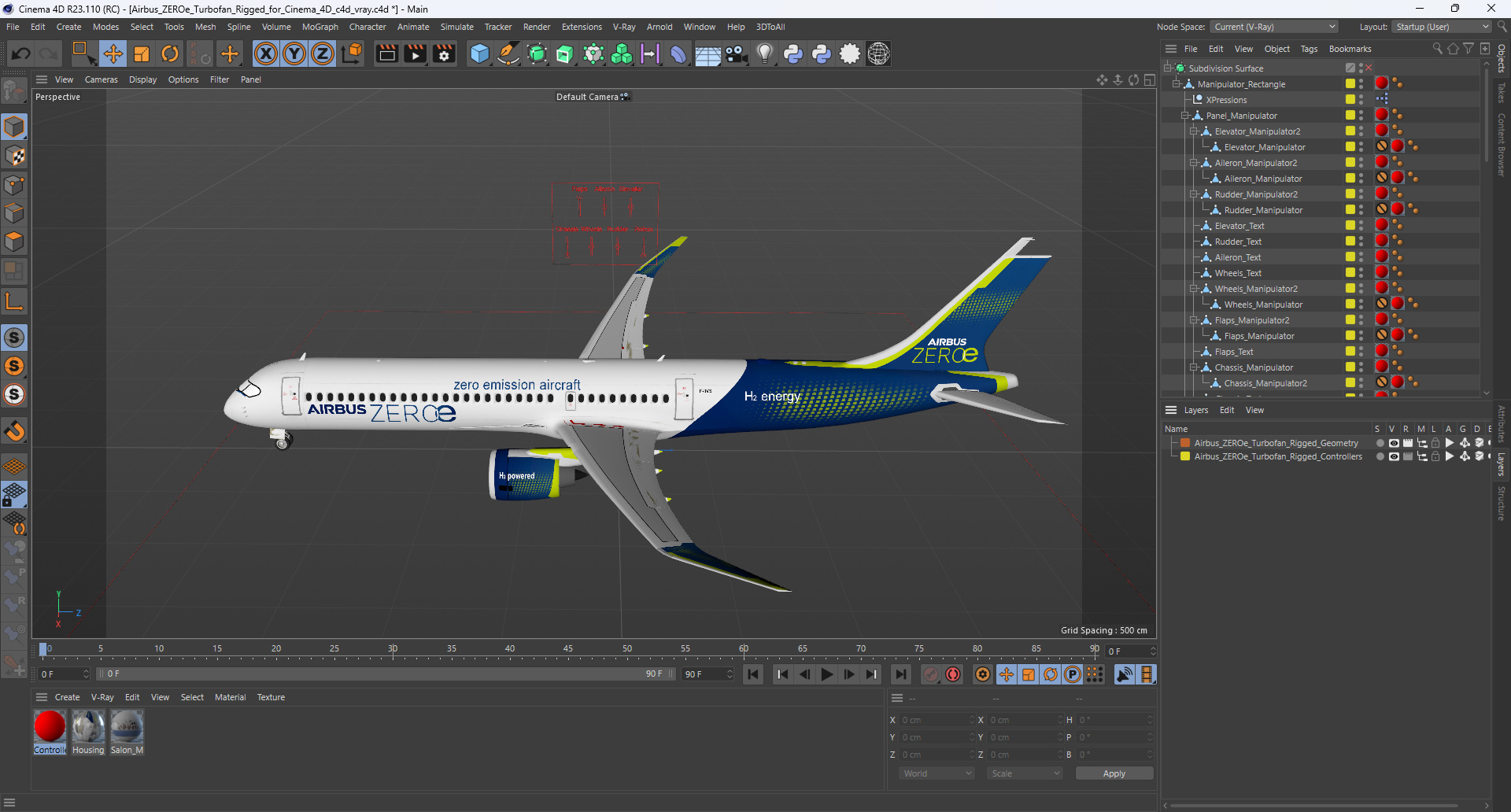Toggle Z axis lock
Viewport: 1511px width, 812px height.
tap(323, 54)
